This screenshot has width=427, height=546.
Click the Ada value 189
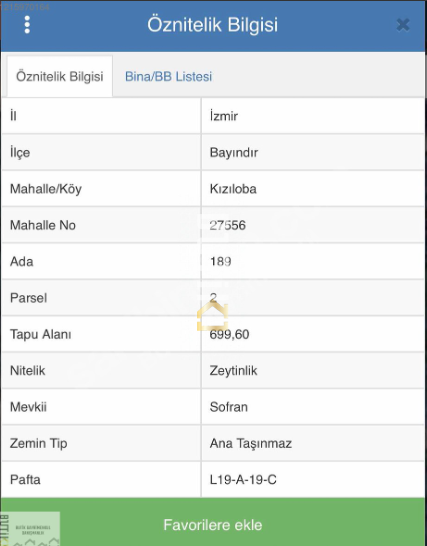tap(220, 262)
